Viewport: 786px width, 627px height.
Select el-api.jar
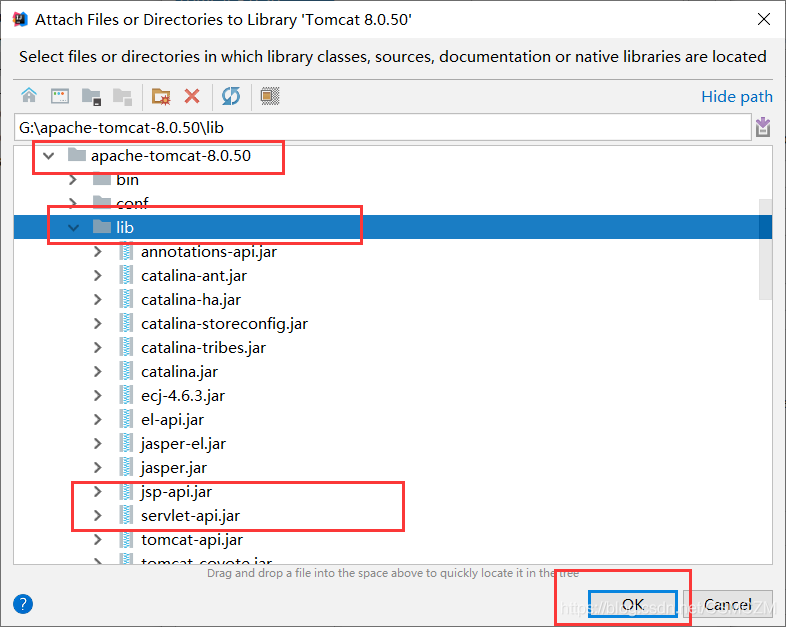[x=172, y=420]
